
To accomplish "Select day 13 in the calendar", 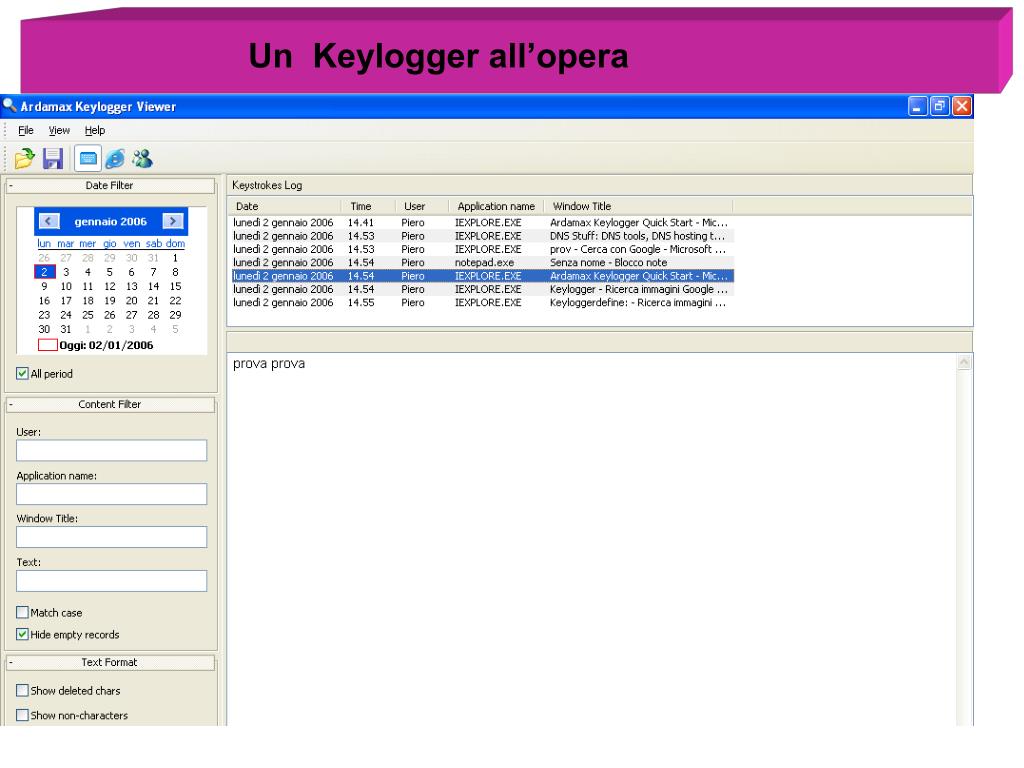I will (131, 286).
